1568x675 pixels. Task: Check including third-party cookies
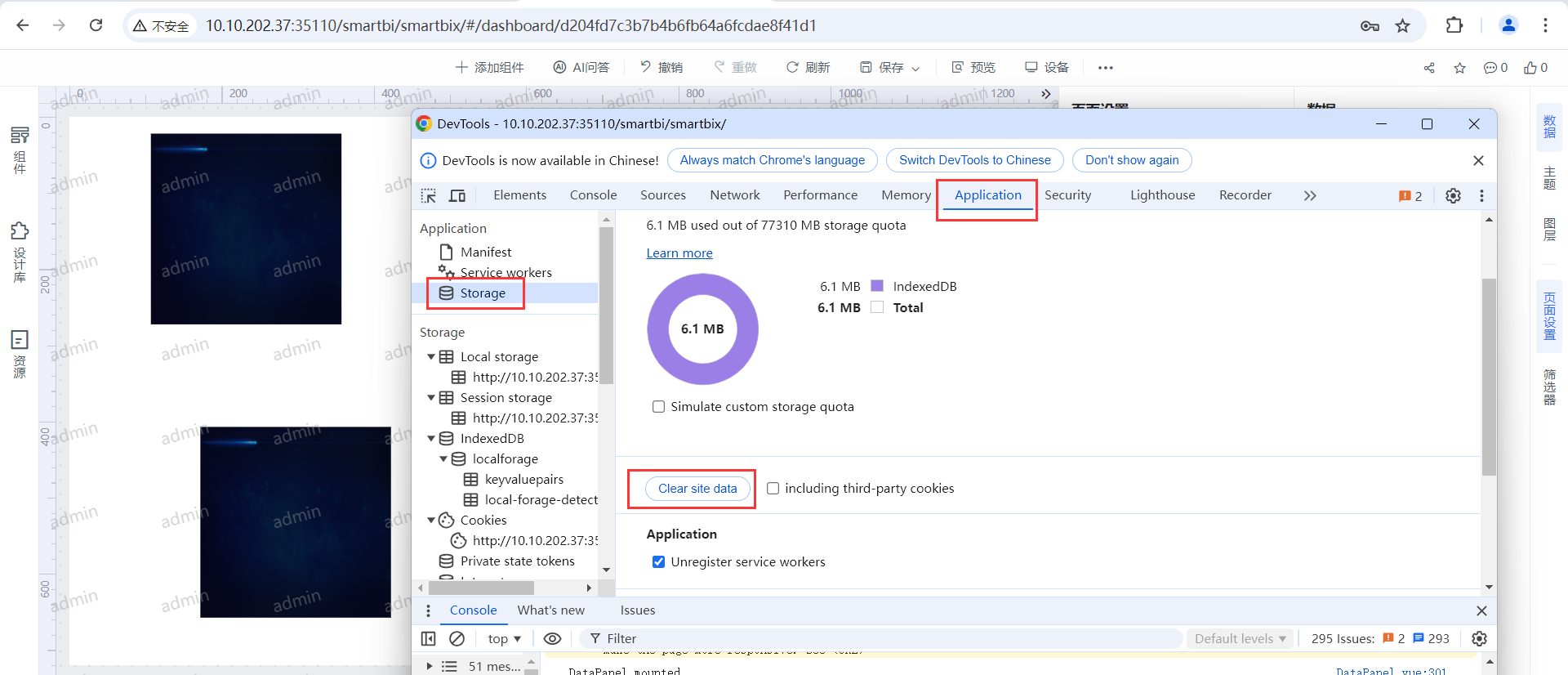click(773, 488)
